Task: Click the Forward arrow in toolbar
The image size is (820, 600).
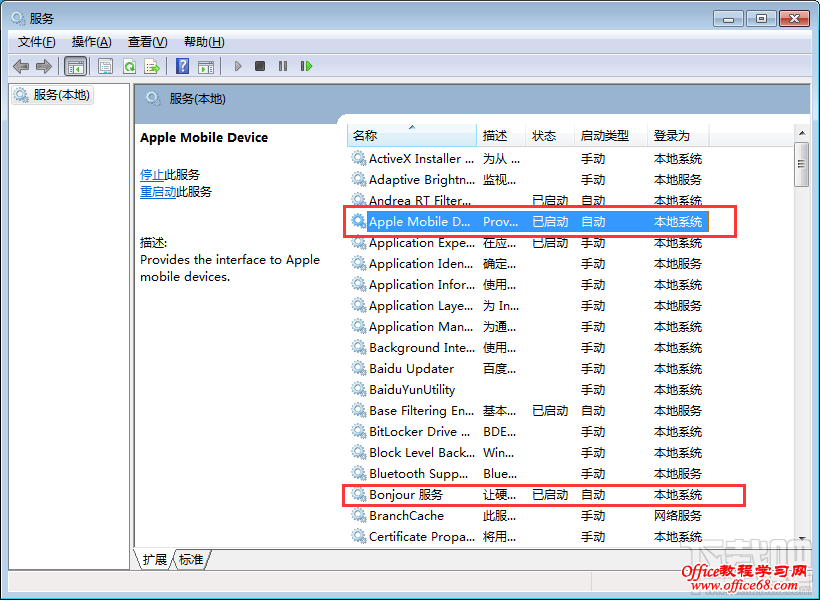Action: coord(43,66)
